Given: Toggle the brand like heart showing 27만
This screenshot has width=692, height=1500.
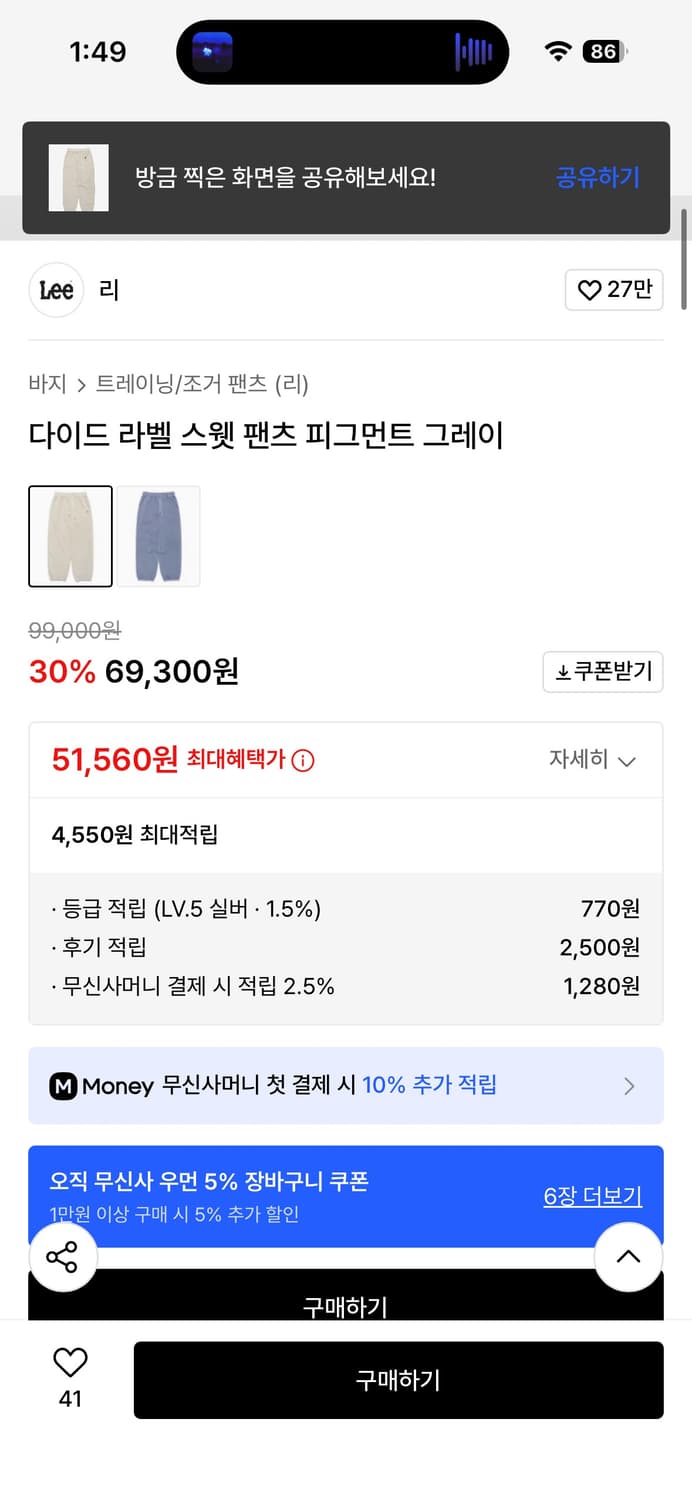Looking at the screenshot, I should (613, 290).
